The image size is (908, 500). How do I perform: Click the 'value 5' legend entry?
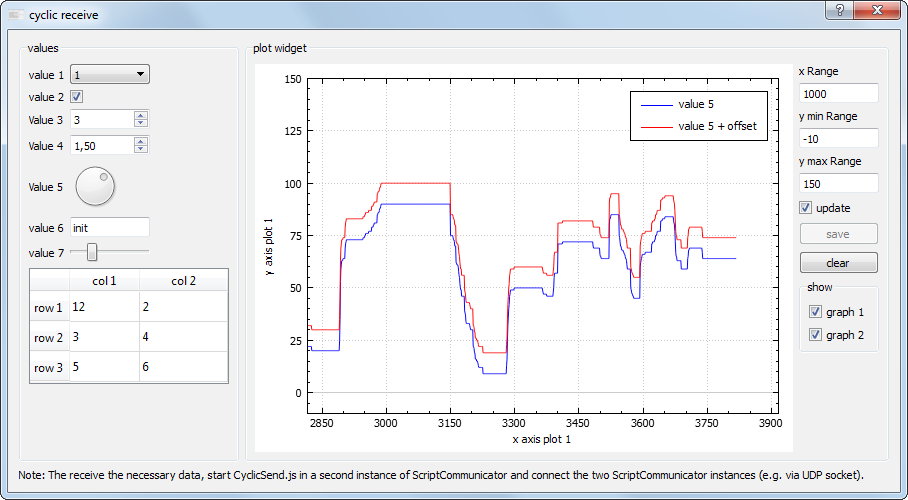coord(678,104)
